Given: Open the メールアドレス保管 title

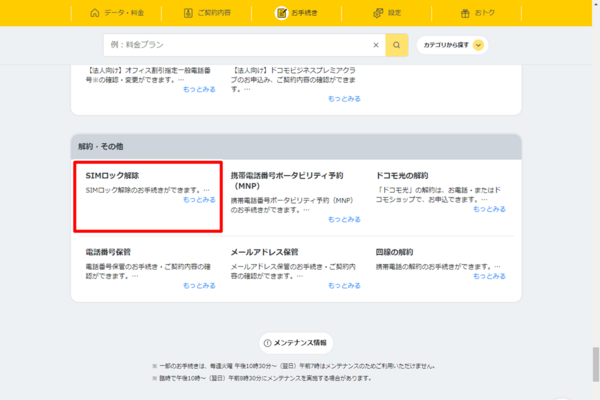Looking at the screenshot, I should (264, 252).
